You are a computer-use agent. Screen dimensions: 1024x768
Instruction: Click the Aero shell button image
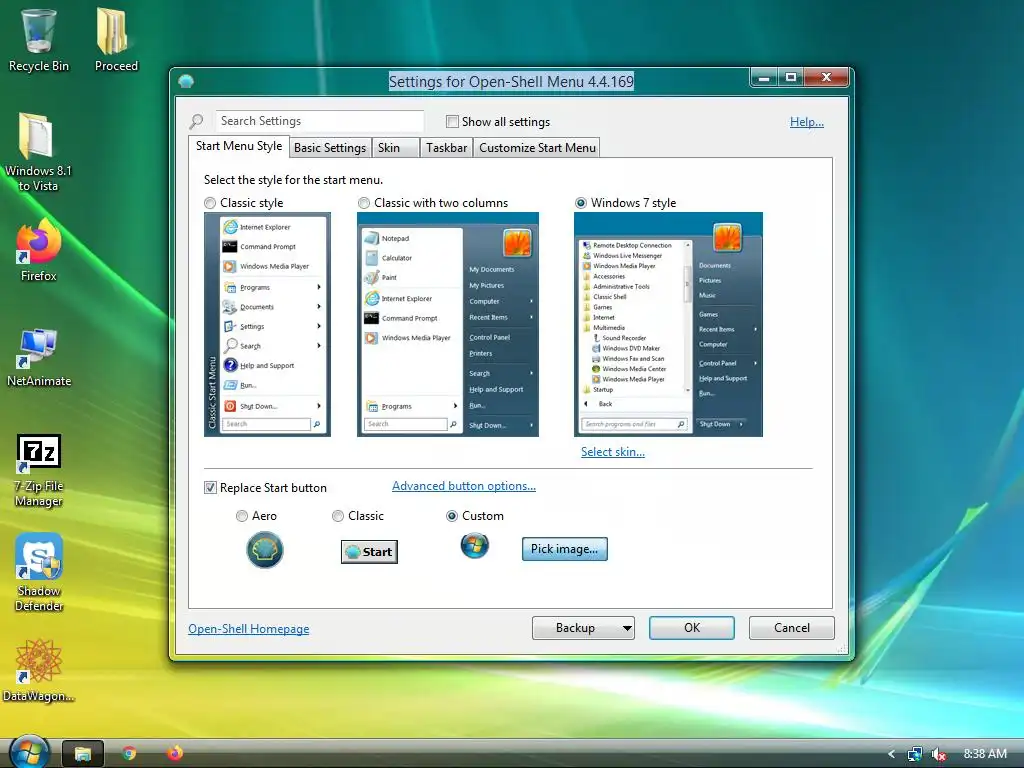tap(264, 549)
